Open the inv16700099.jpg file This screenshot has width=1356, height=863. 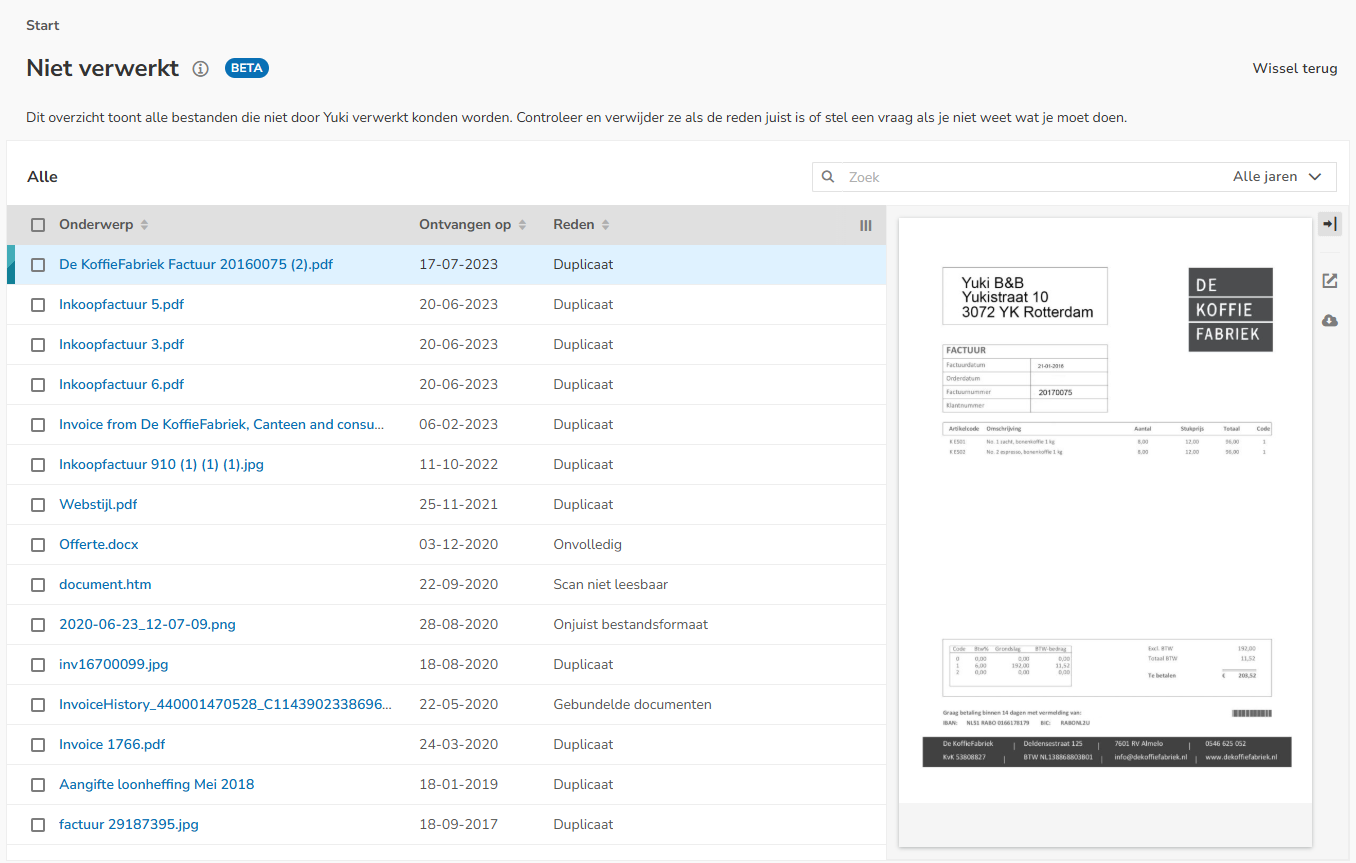(x=114, y=665)
